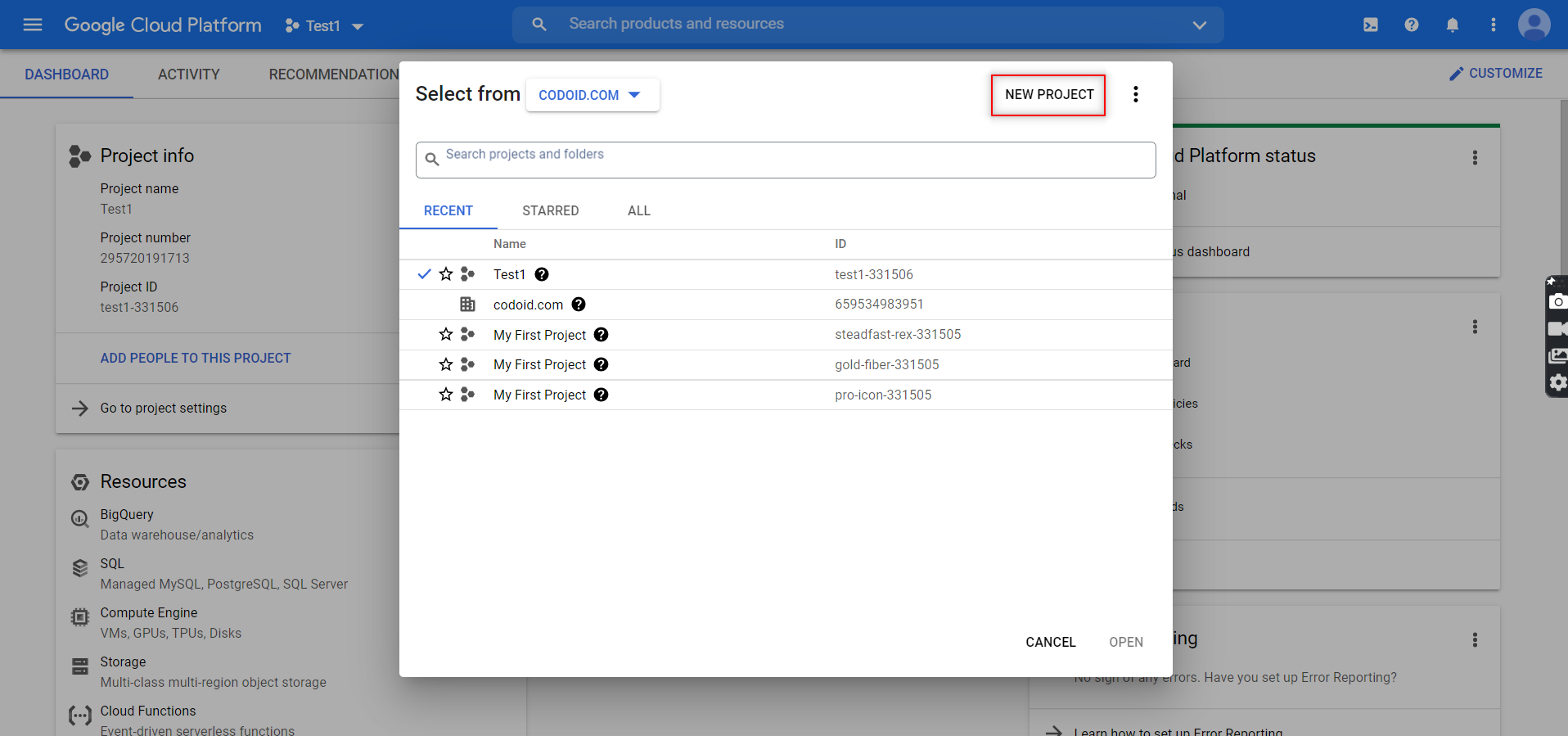Open the dialog's three-dot more options
The width and height of the screenshot is (1568, 736).
coord(1136,94)
